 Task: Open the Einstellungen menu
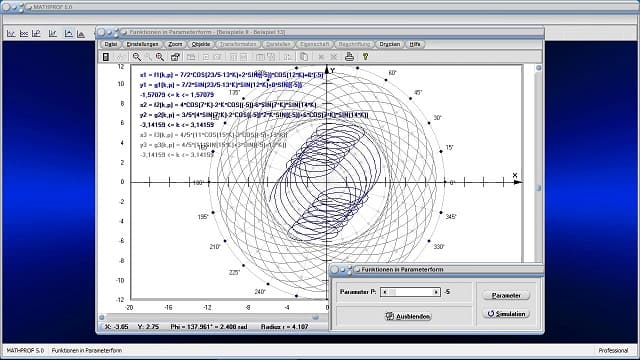pyautogui.click(x=142, y=44)
